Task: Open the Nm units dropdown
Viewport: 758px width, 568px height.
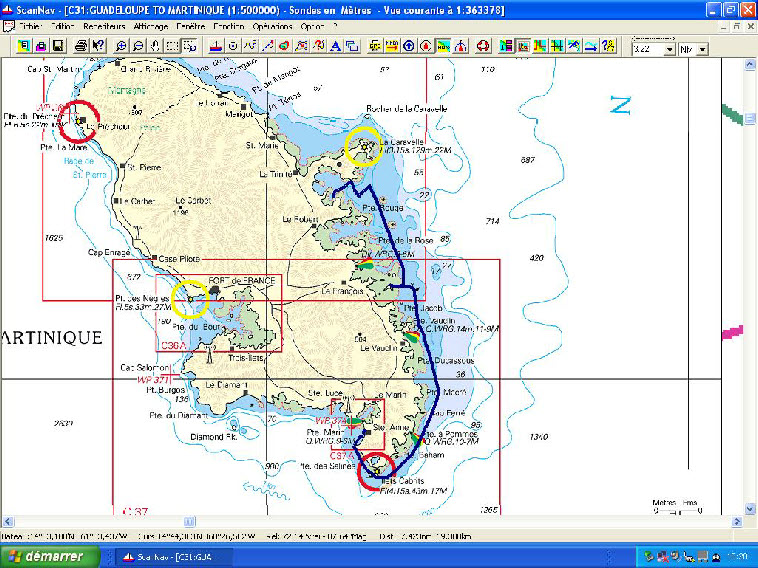Action: 702,49
